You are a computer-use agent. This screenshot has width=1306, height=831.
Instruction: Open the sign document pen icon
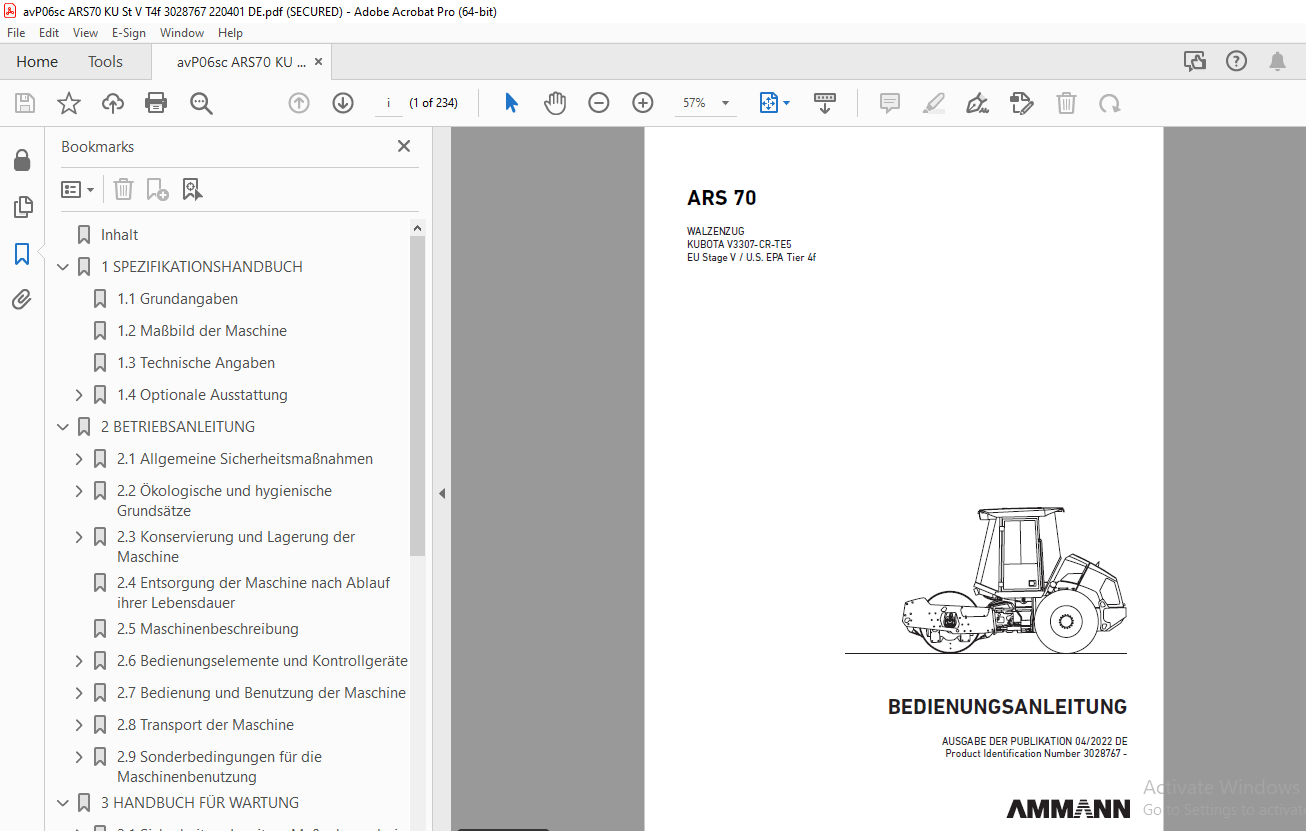click(978, 103)
